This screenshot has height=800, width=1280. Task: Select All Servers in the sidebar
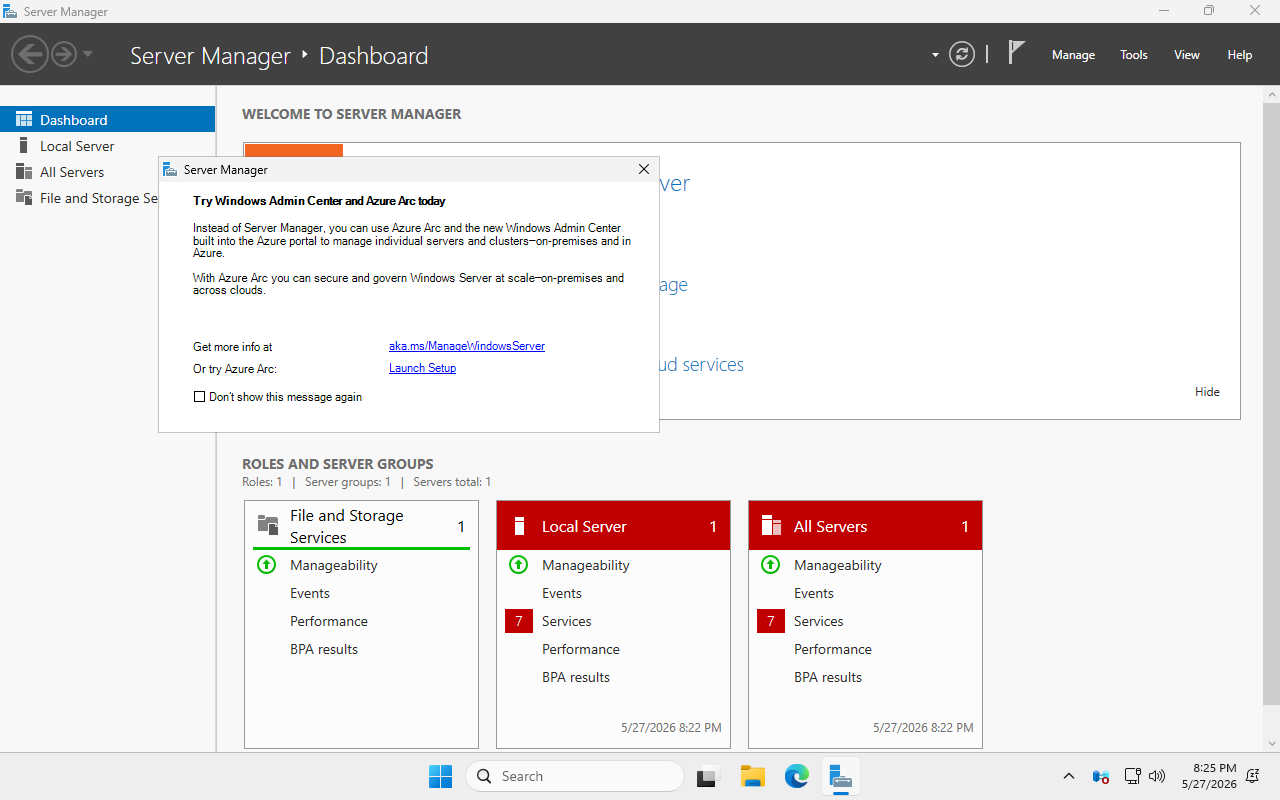click(x=107, y=172)
